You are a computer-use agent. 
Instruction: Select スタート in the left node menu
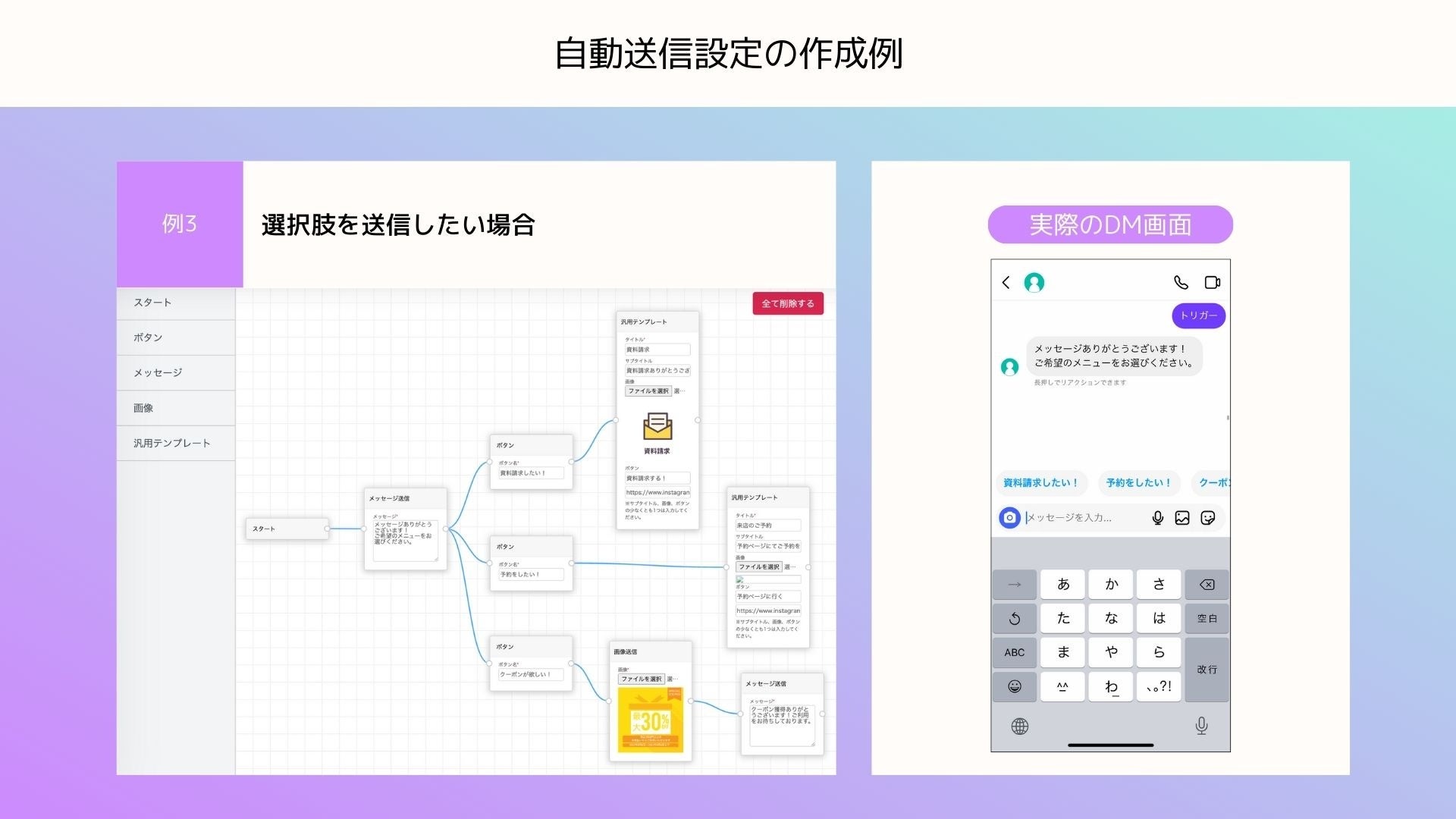coord(152,302)
